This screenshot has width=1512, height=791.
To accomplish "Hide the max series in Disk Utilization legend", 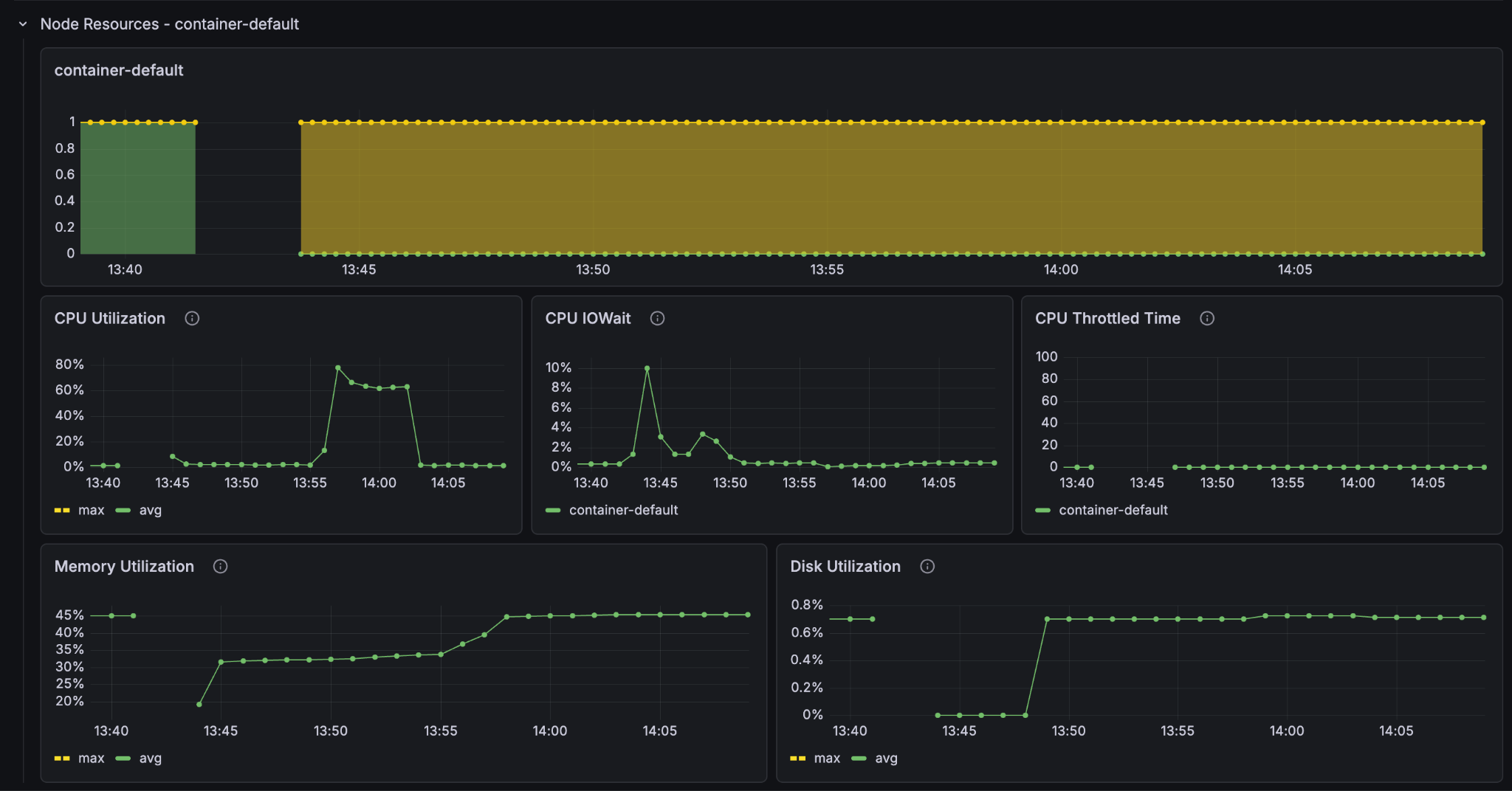I will point(827,758).
